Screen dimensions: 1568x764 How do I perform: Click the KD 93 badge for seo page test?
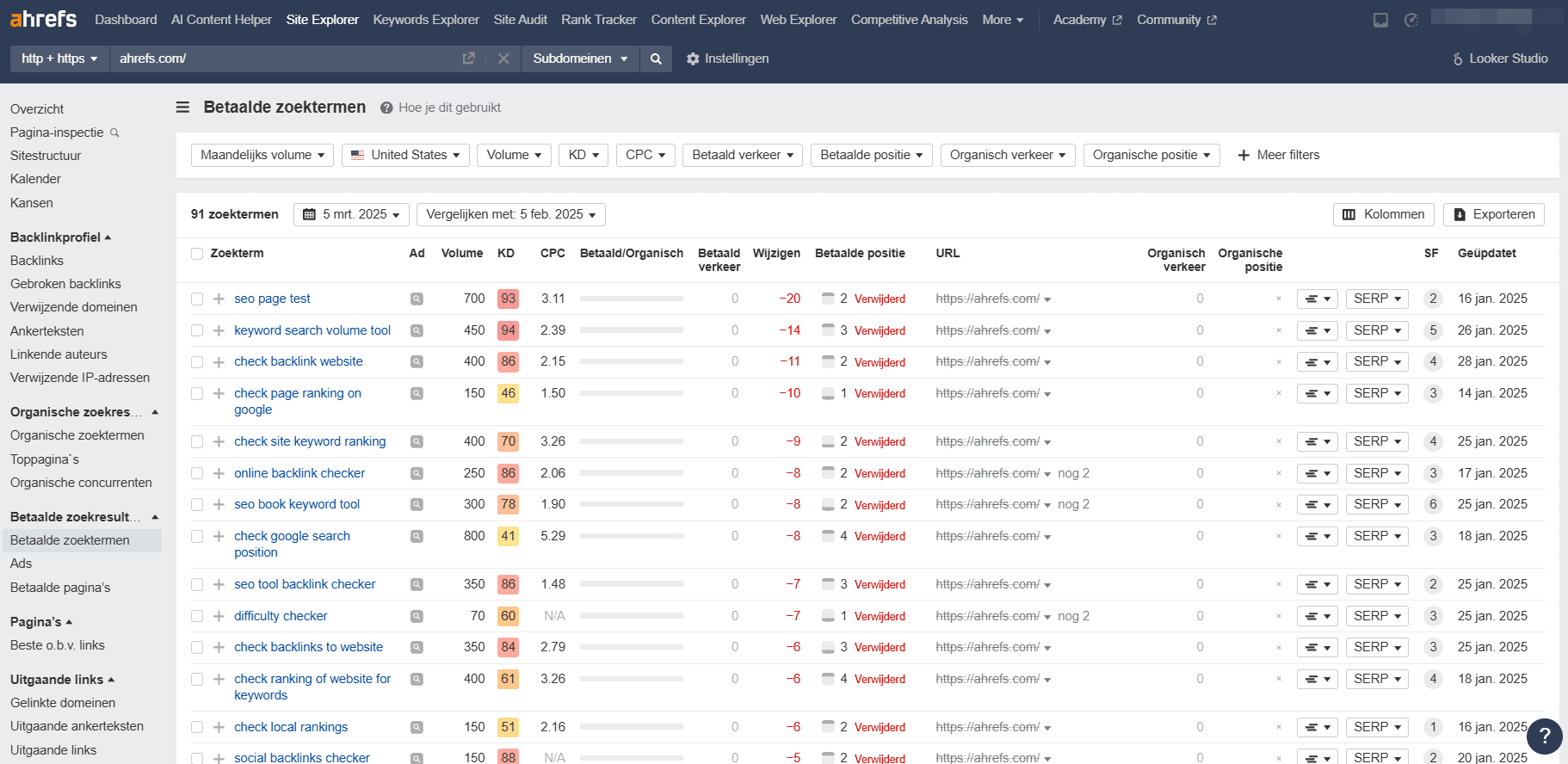pyautogui.click(x=509, y=299)
